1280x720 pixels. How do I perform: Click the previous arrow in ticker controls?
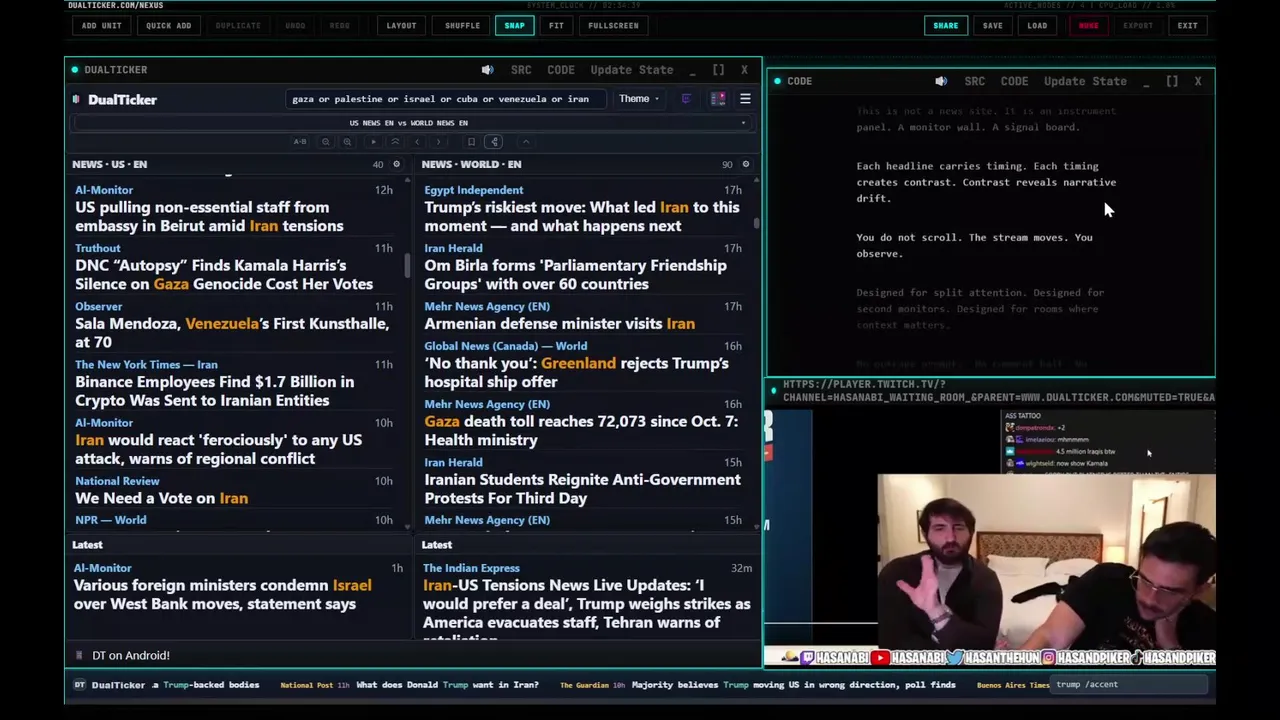click(x=417, y=142)
